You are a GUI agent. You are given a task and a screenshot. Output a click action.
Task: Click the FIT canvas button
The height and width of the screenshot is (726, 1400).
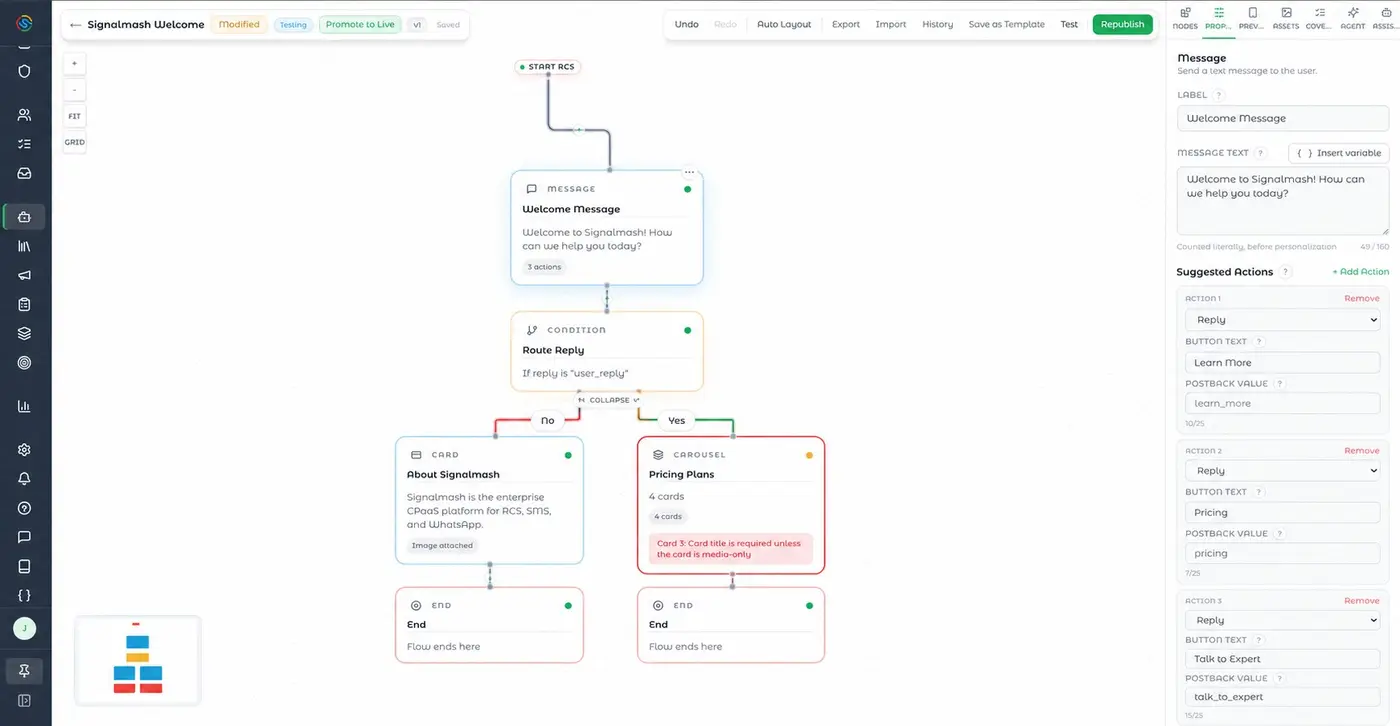click(75, 116)
